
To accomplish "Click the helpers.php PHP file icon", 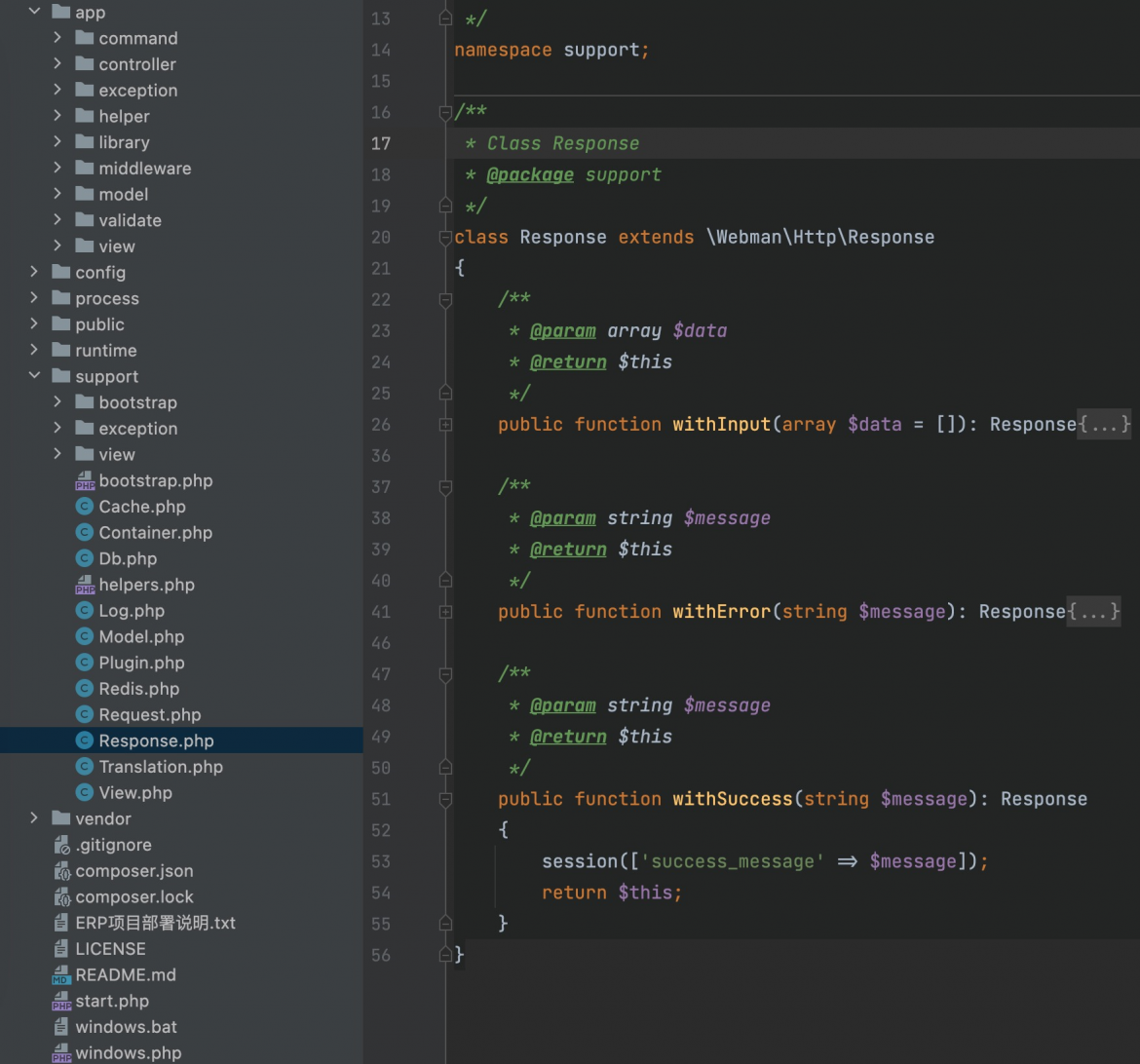I will pos(85,585).
